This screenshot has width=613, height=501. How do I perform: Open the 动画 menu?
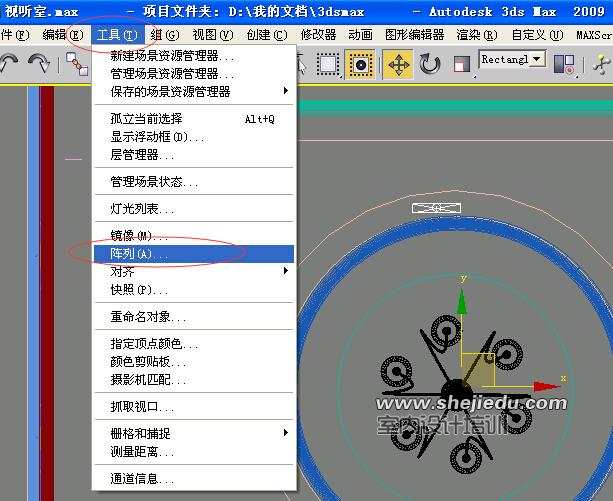coord(360,35)
